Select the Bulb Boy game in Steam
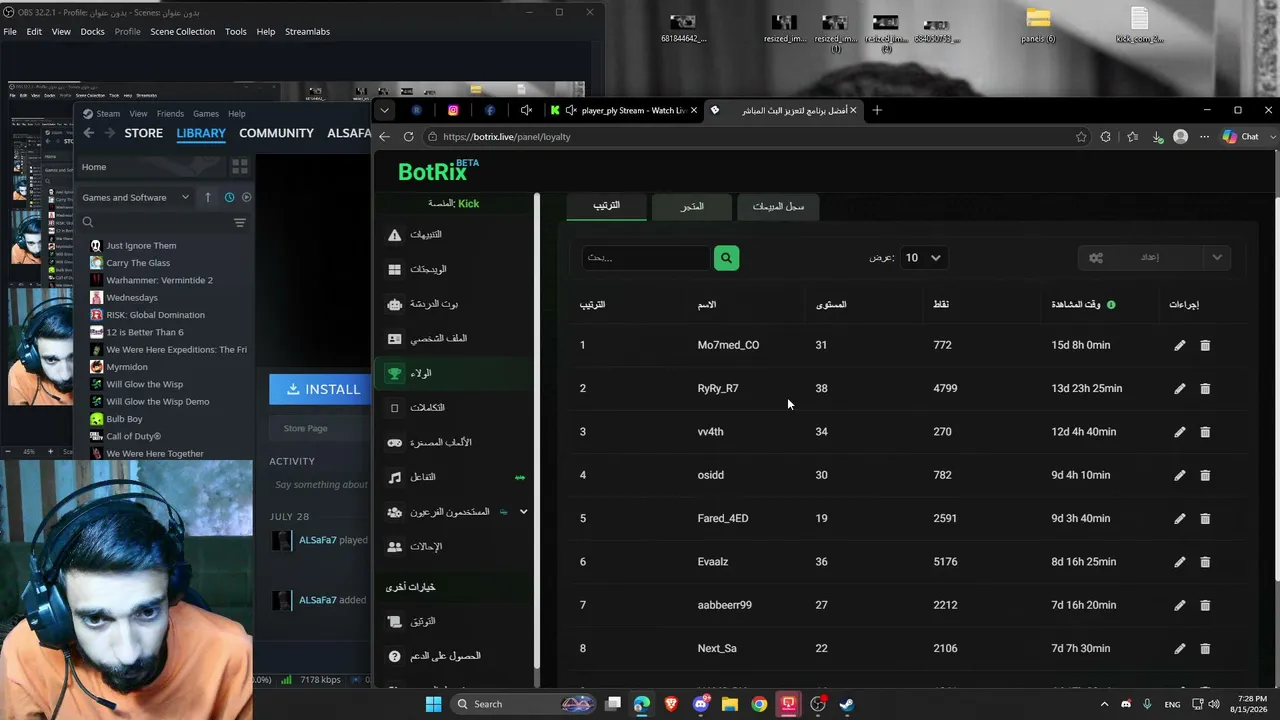This screenshot has width=1280, height=720. coord(124,419)
